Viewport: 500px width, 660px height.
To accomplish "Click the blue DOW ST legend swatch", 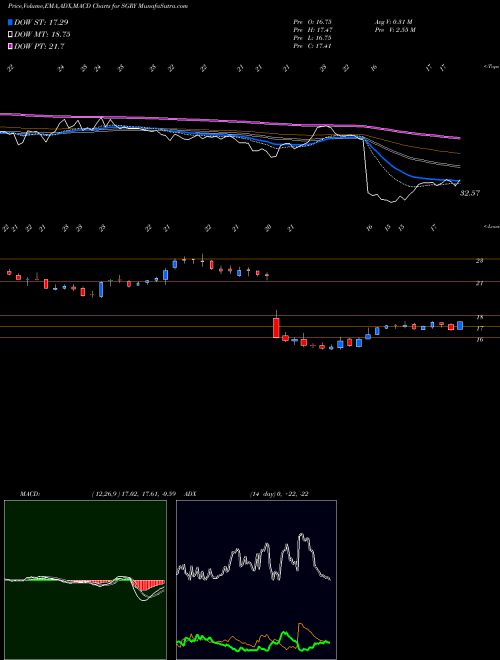I will (11, 22).
